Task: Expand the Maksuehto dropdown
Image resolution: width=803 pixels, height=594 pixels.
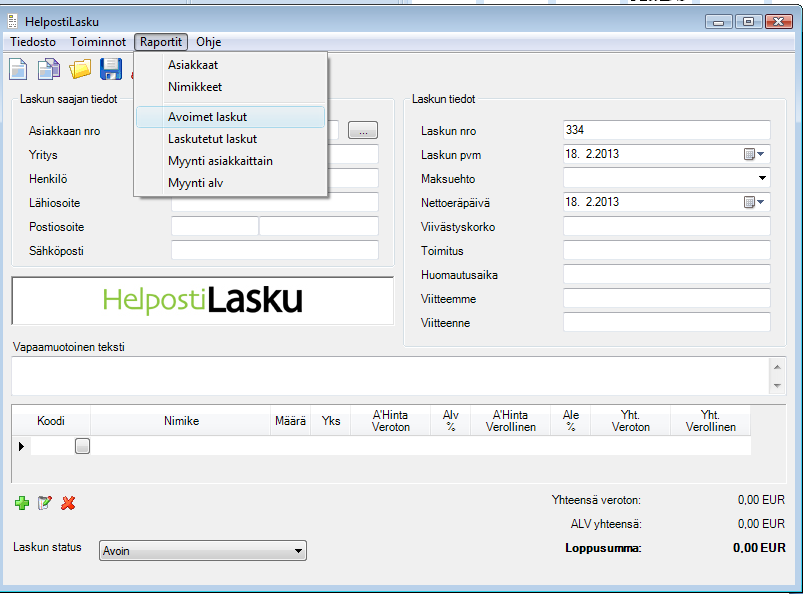Action: click(762, 178)
